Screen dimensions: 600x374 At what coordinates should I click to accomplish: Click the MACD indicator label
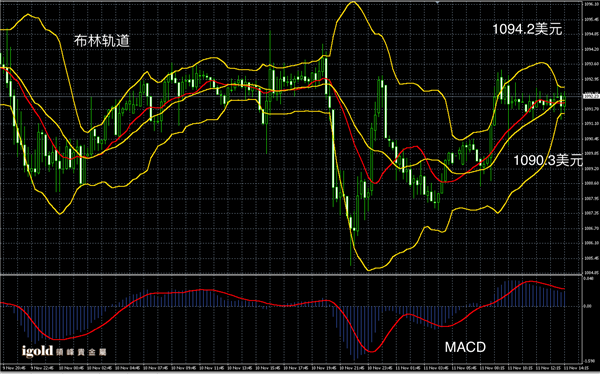pyautogui.click(x=465, y=347)
